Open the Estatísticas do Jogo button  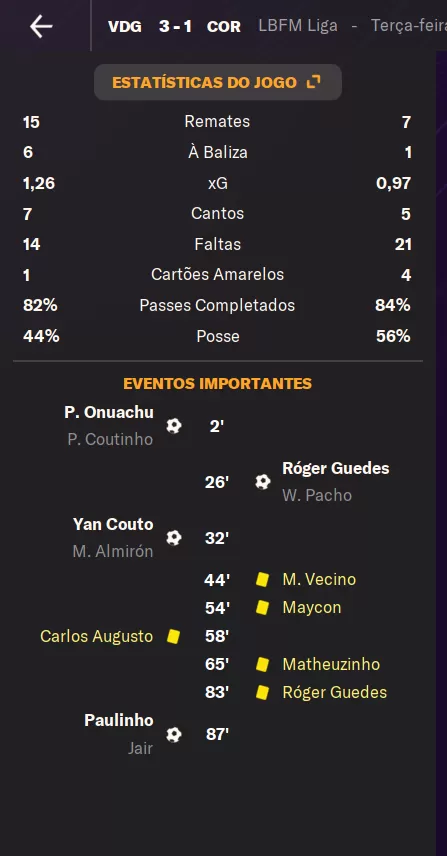coord(218,82)
